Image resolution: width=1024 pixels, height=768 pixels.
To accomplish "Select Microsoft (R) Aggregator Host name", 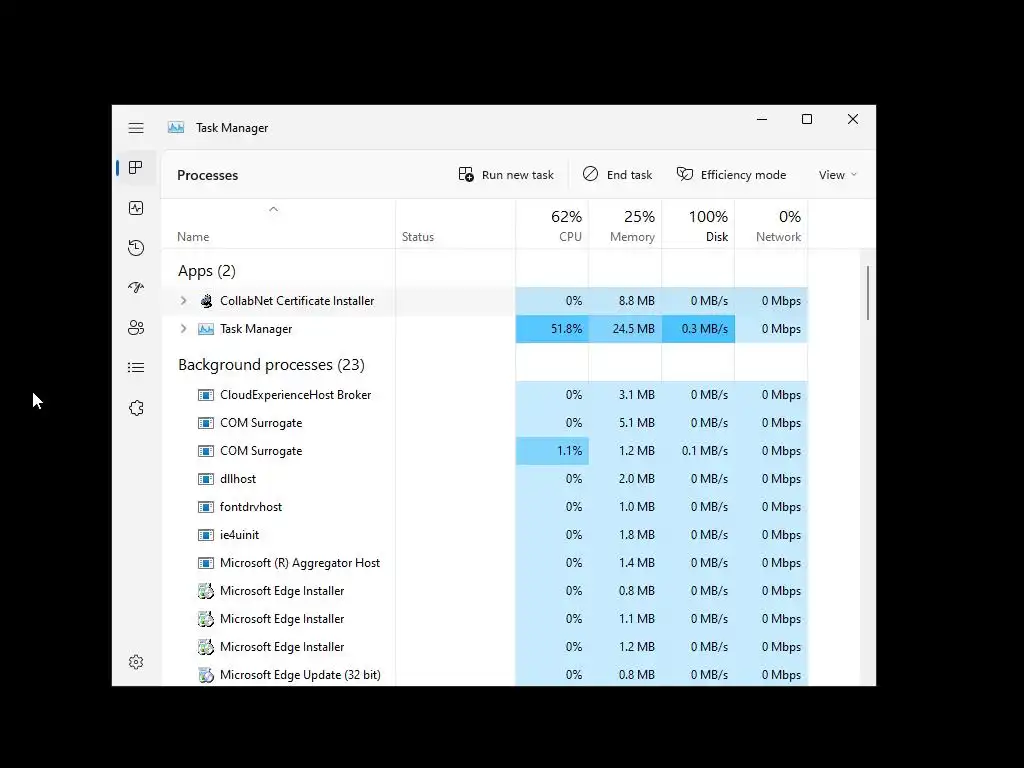I will point(300,563).
